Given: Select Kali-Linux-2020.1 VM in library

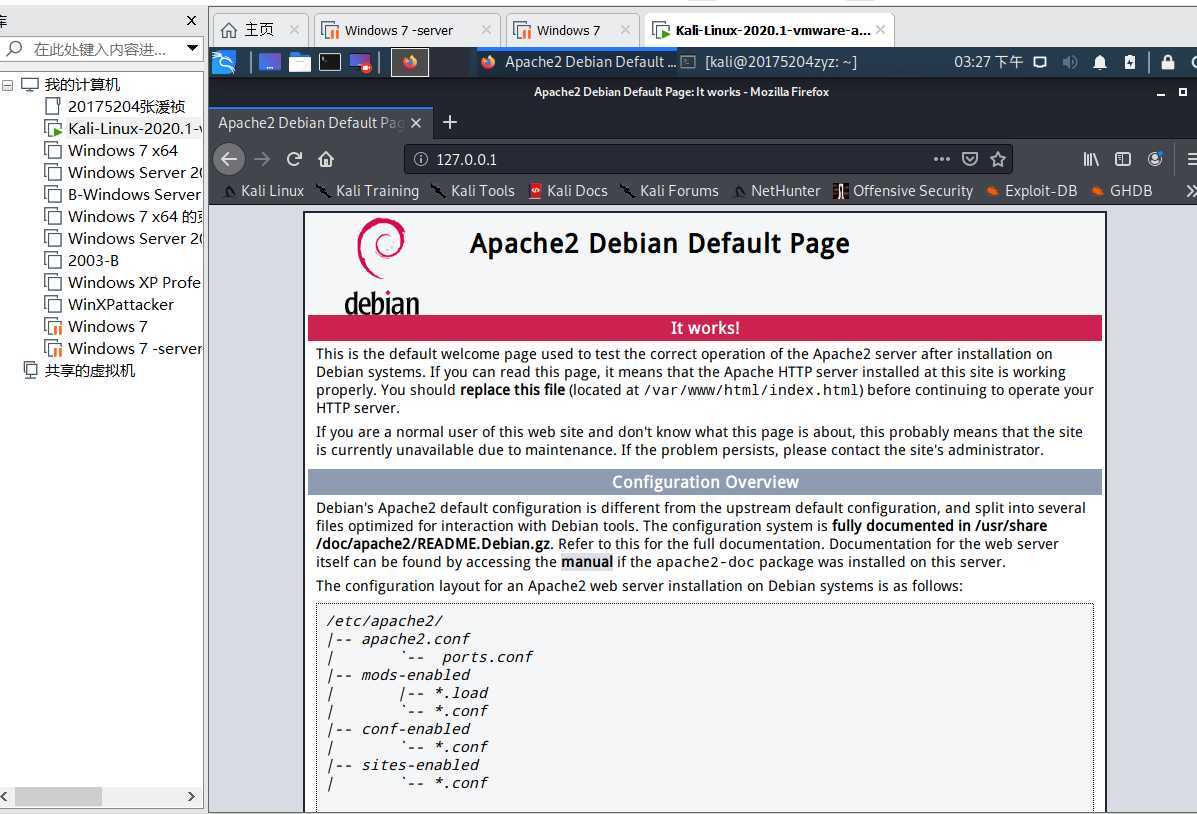Looking at the screenshot, I should coord(124,128).
